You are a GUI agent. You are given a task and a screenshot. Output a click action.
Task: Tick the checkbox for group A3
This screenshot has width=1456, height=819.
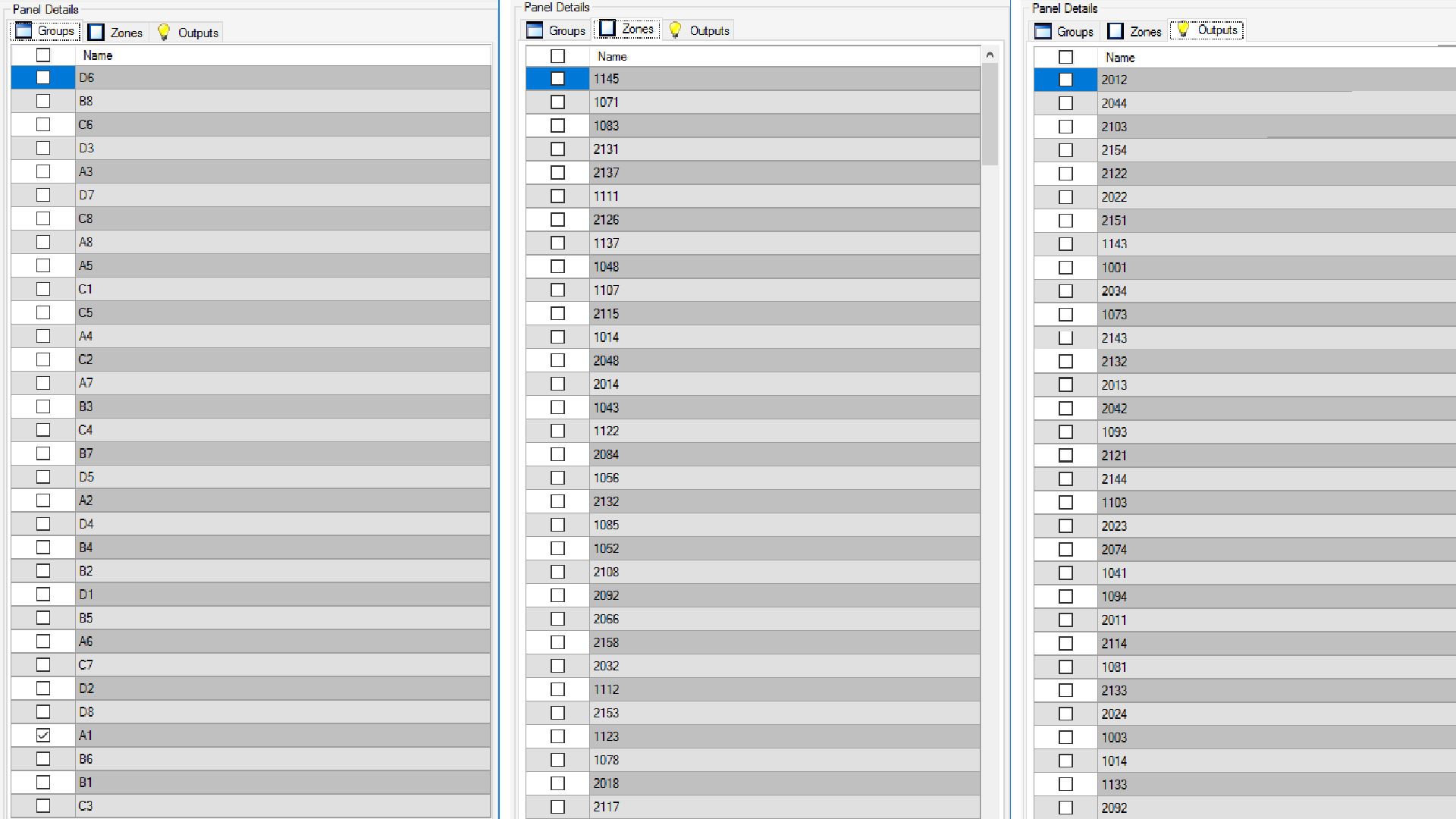(43, 171)
